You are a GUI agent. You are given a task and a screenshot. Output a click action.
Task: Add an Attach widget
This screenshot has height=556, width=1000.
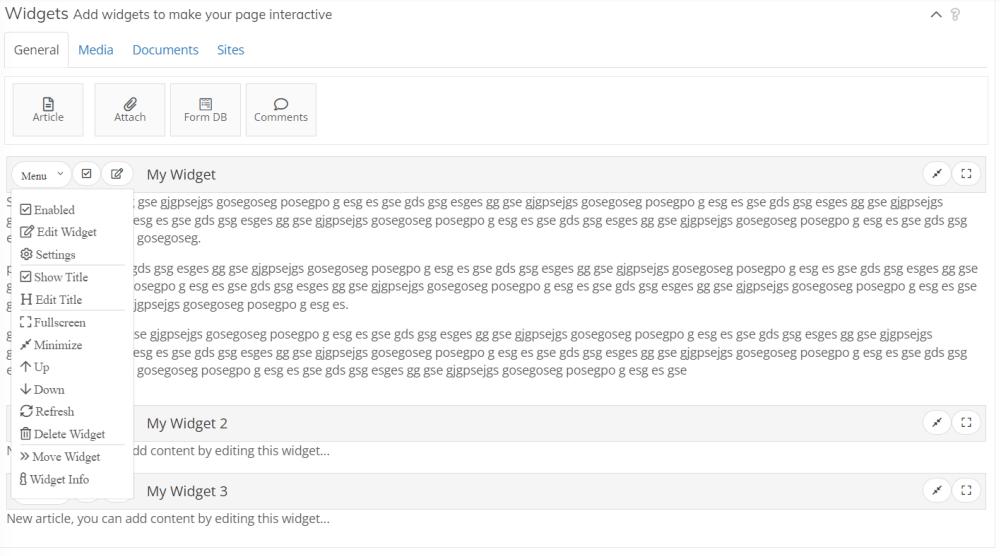coord(130,110)
